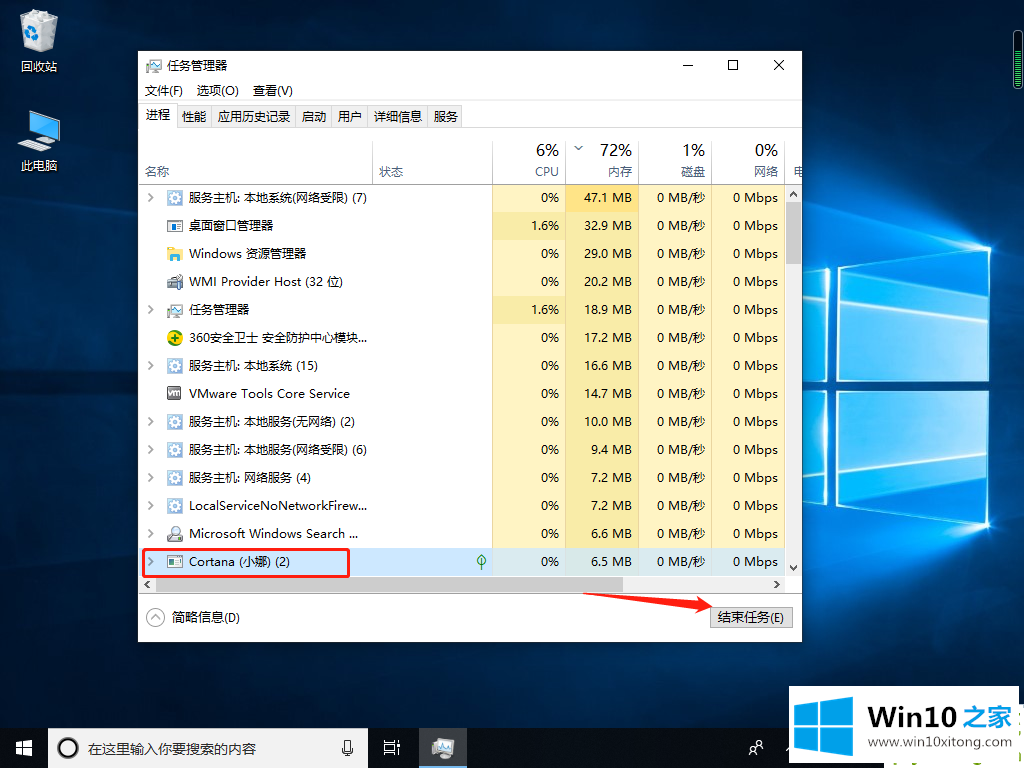The height and width of the screenshot is (768, 1024).
Task: Expand 服务主机: 网络服务 (4) group
Action: 151,478
